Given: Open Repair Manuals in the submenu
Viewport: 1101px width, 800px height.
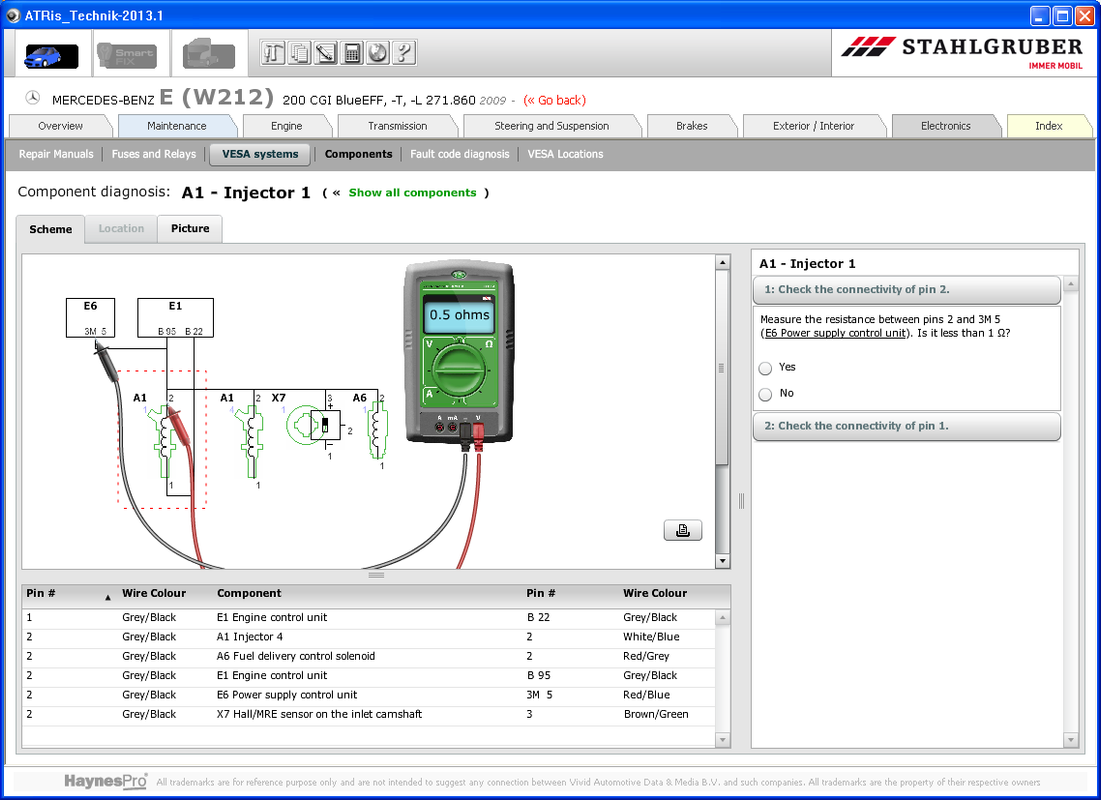Looking at the screenshot, I should coord(56,154).
